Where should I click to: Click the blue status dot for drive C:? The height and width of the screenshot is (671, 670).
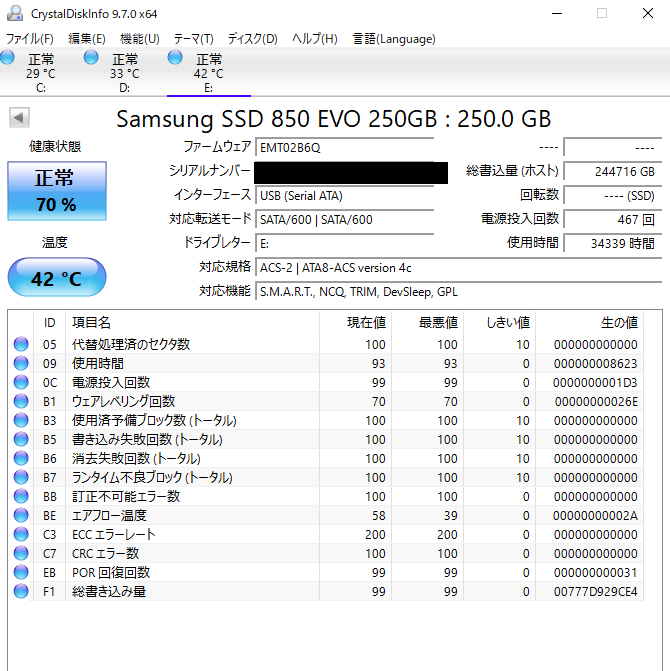click(7, 57)
